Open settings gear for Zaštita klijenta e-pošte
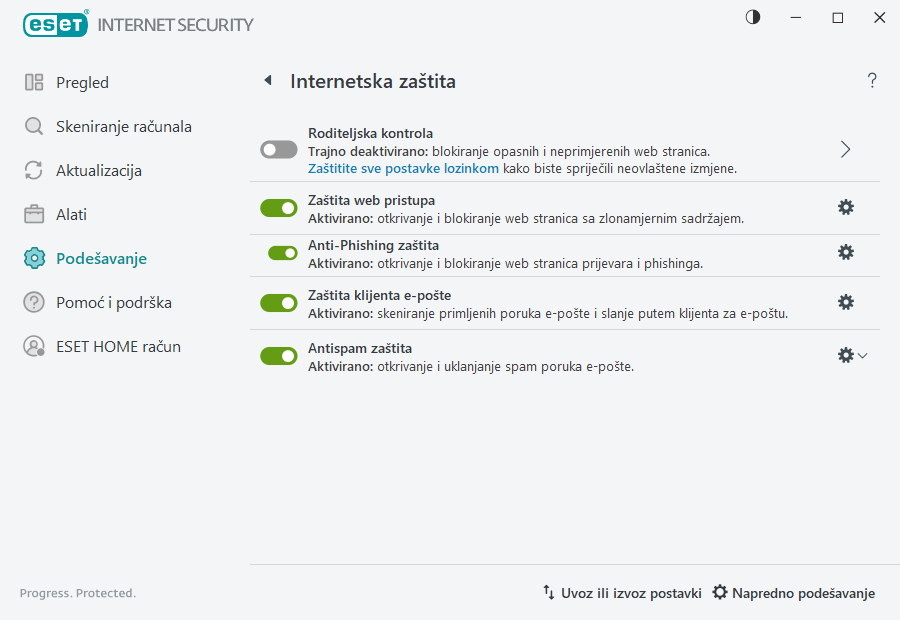The image size is (900, 620). [846, 301]
